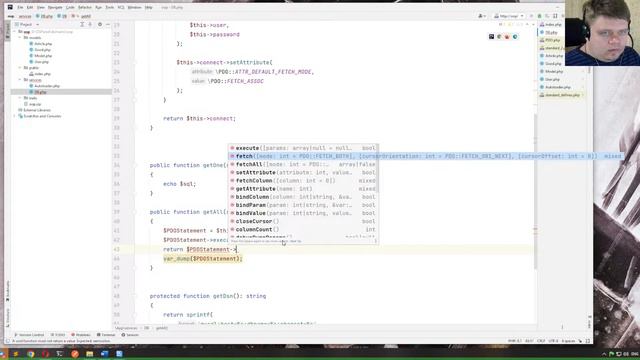Choose execute in the autocomplete popup
Image resolution: width=640 pixels, height=360 pixels.
(x=303, y=148)
